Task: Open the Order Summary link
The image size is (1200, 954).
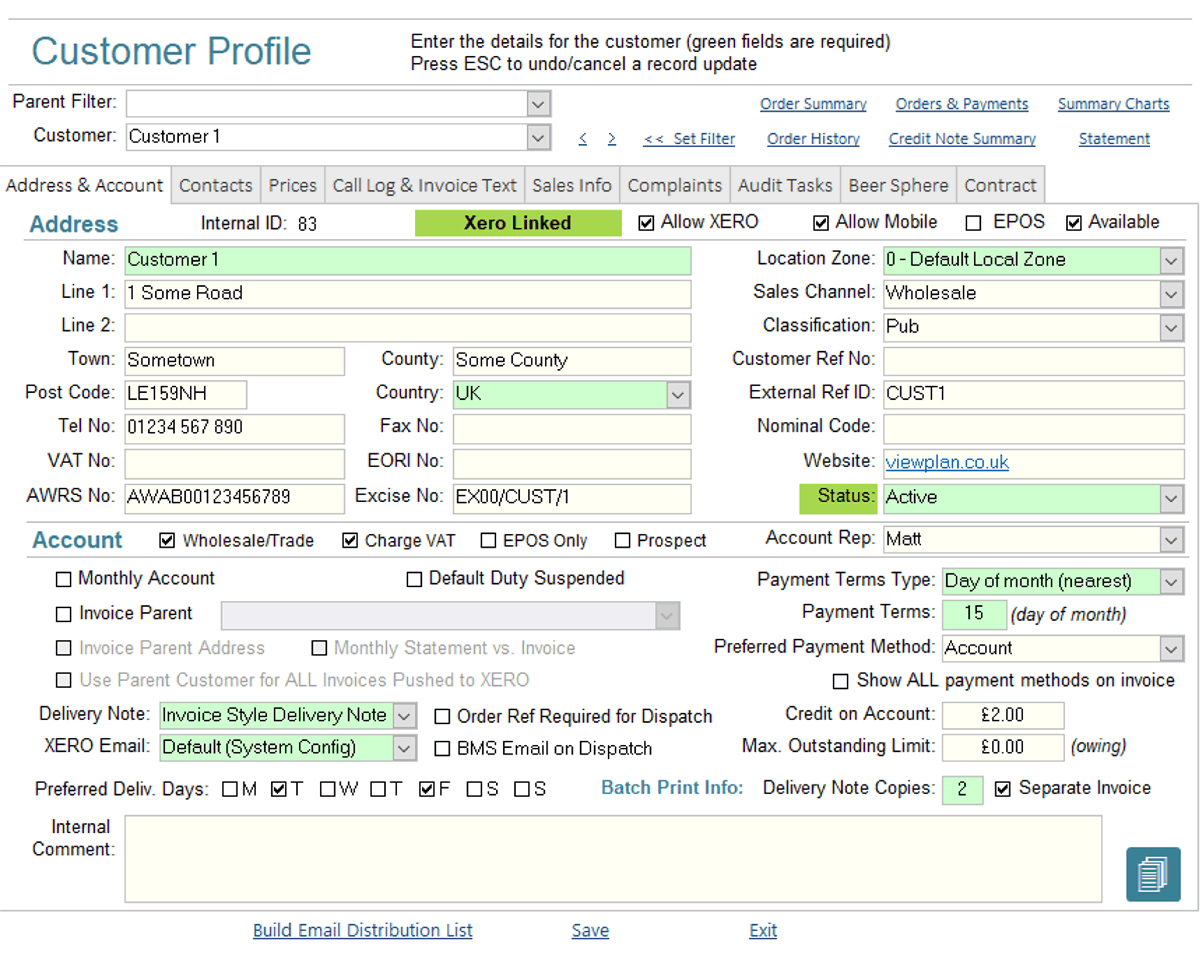Action: point(813,104)
